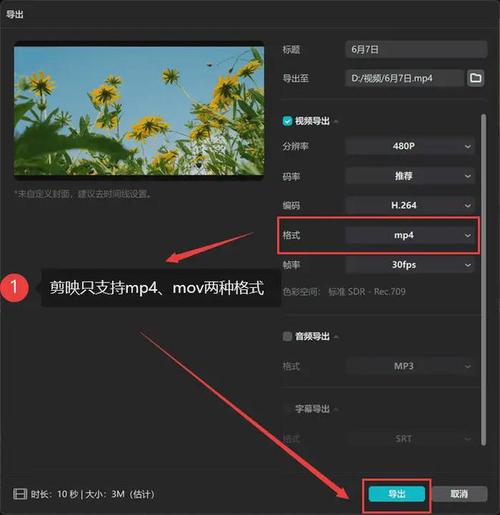This screenshot has width=500, height=515.
Task: Open the 分辨率 480P dropdown
Action: click(x=410, y=146)
